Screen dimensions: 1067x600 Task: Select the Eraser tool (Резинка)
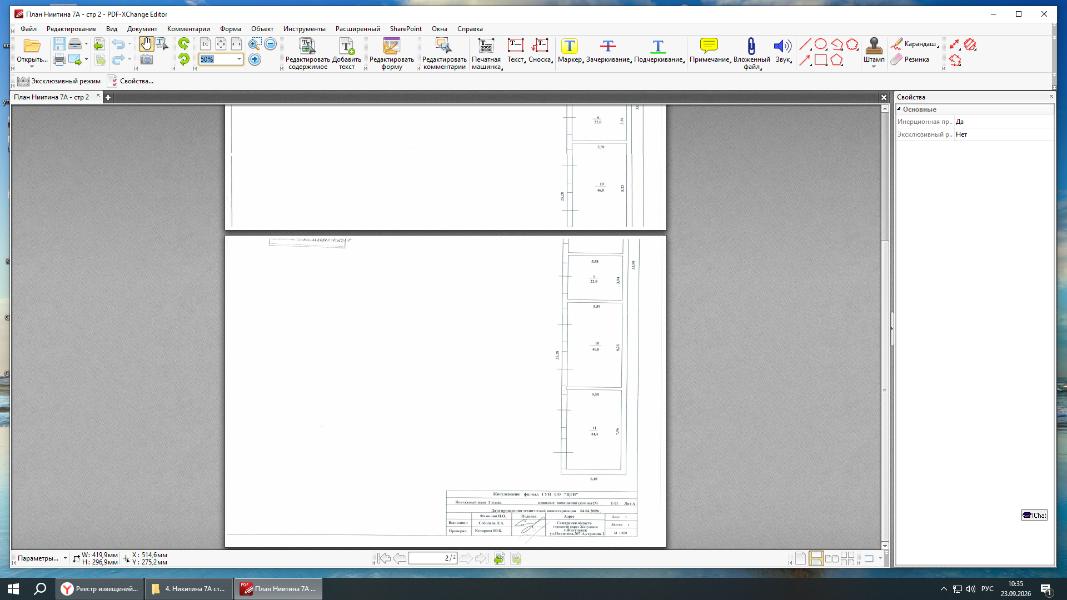tap(909, 60)
